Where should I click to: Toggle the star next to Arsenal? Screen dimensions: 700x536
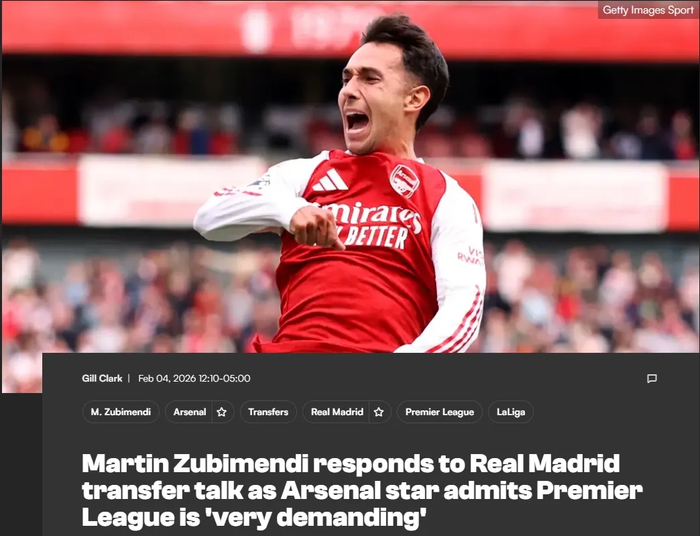[x=221, y=412]
